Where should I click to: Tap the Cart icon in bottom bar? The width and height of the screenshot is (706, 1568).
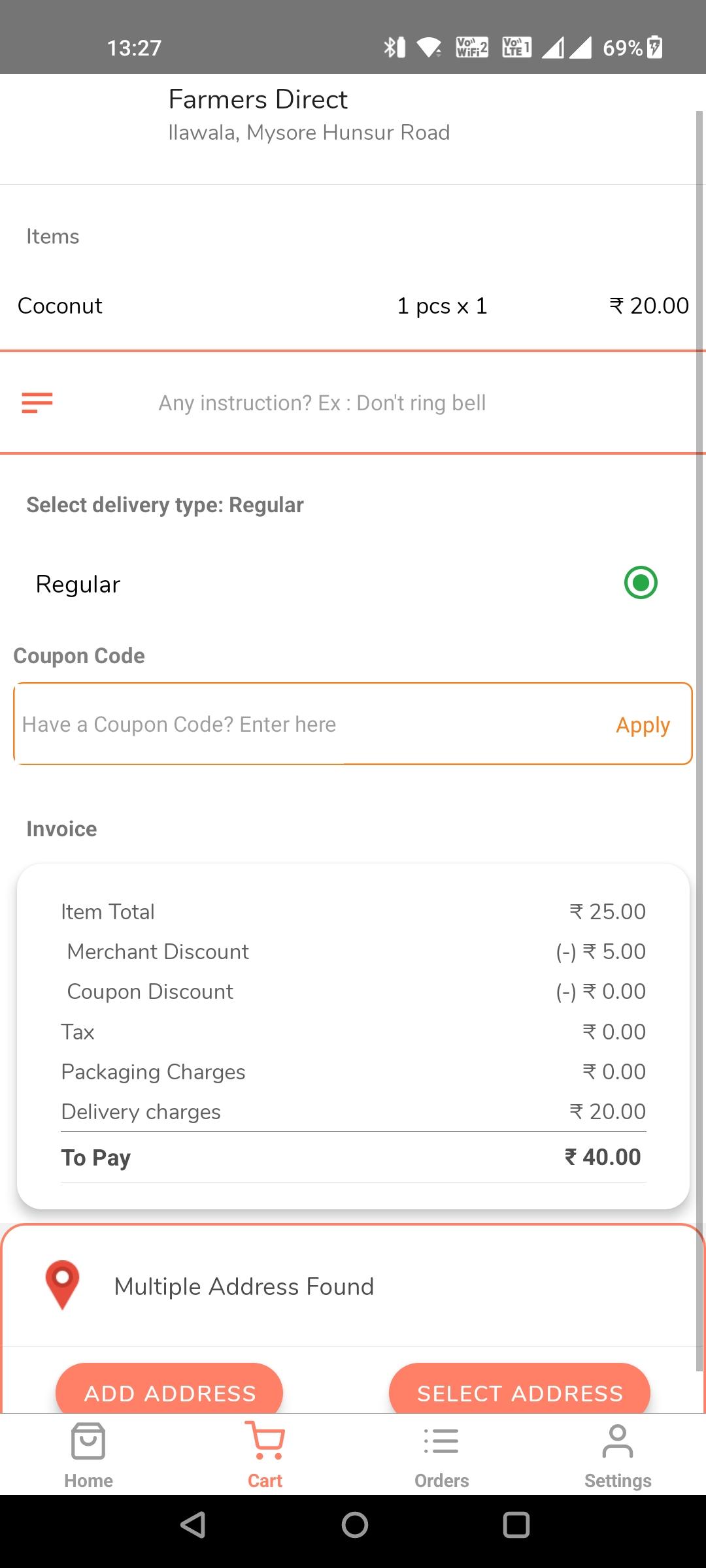click(x=265, y=1441)
